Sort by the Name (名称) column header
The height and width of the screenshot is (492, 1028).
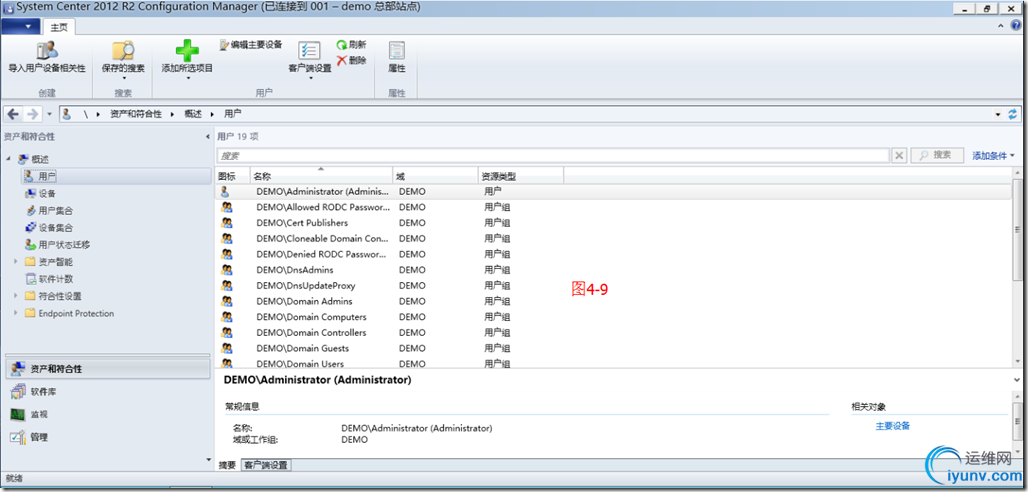321,176
